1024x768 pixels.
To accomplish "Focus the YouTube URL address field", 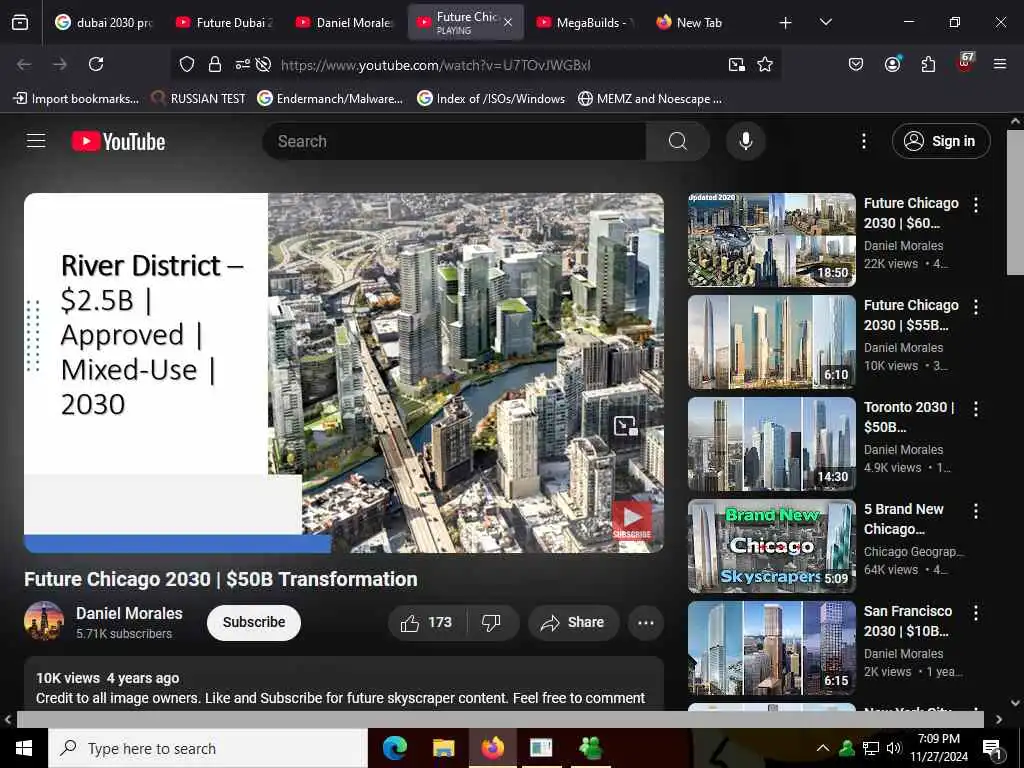I will pos(436,65).
